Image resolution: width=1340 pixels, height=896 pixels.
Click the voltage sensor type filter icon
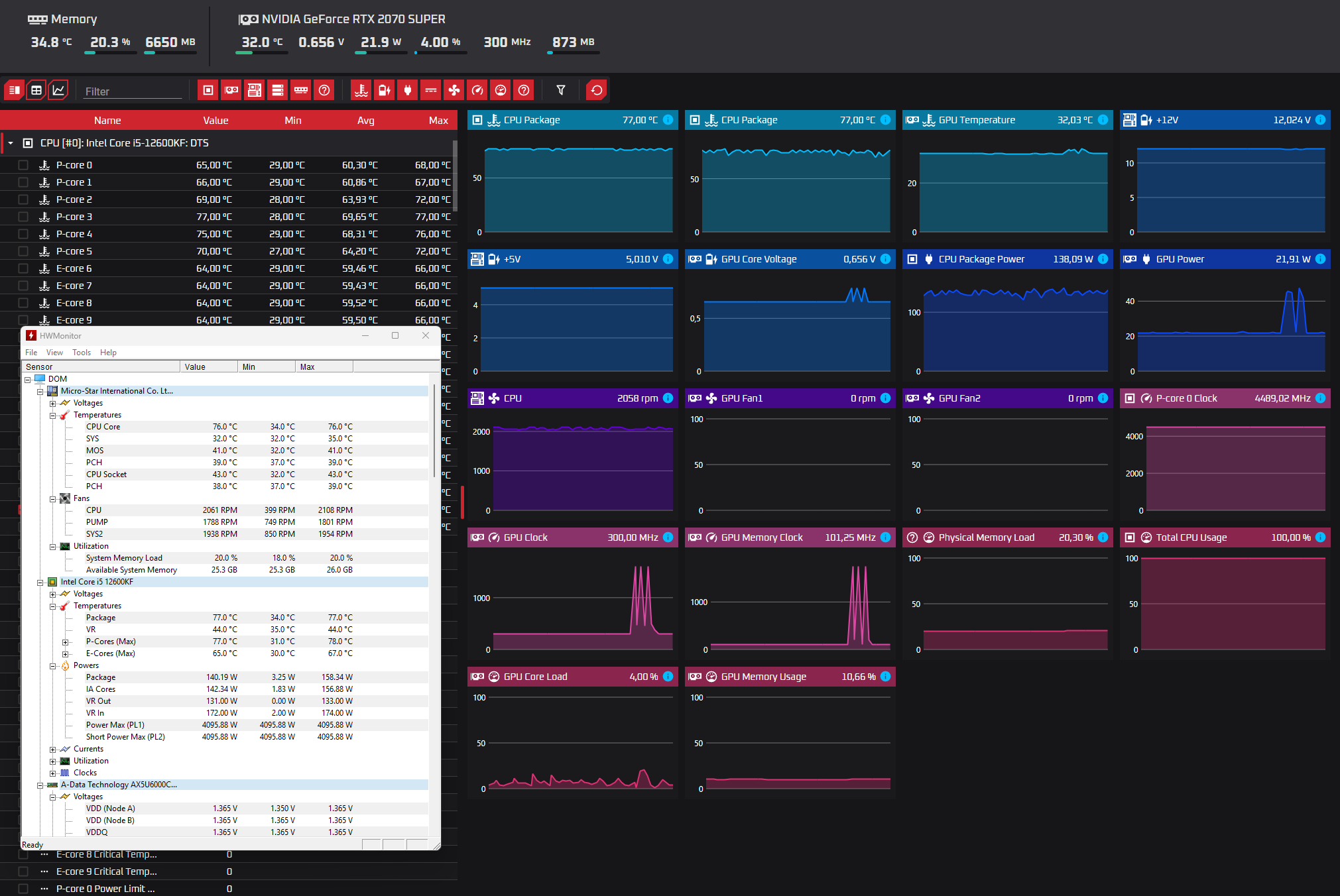pyautogui.click(x=384, y=90)
